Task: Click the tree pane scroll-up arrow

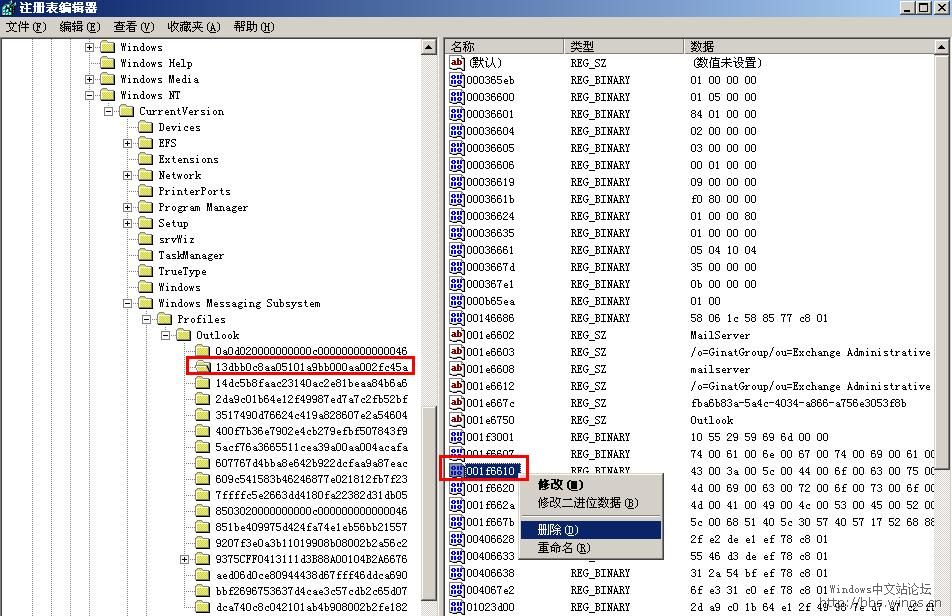Action: [429, 46]
